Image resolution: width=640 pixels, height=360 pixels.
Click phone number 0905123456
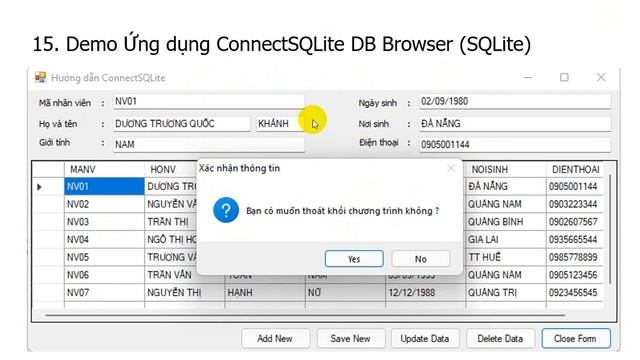pyautogui.click(x=575, y=275)
